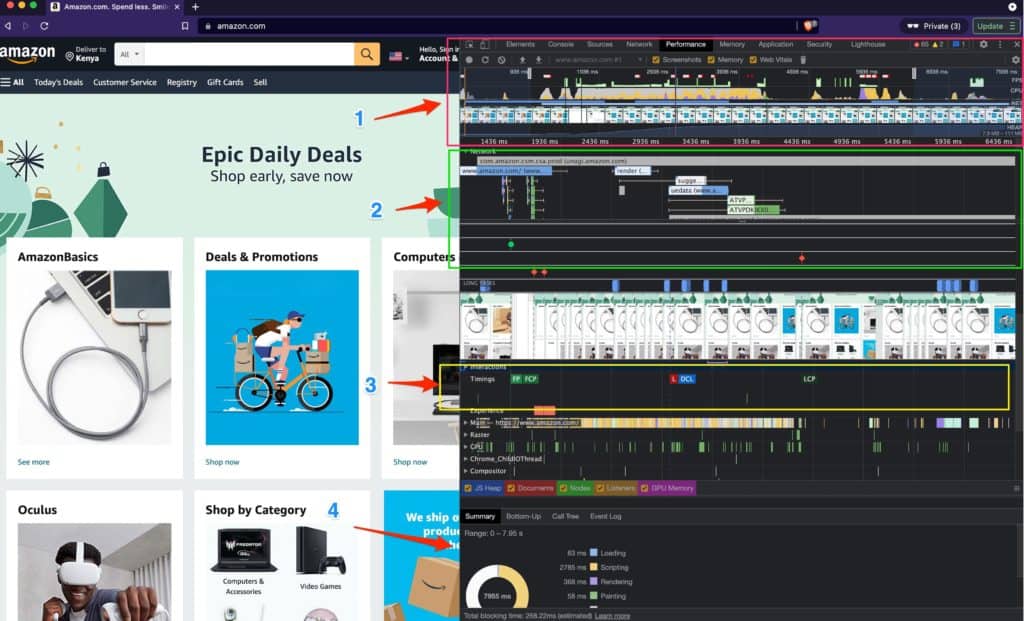Click the DCL timing marker
Screen dimensions: 1024x621
click(686, 379)
